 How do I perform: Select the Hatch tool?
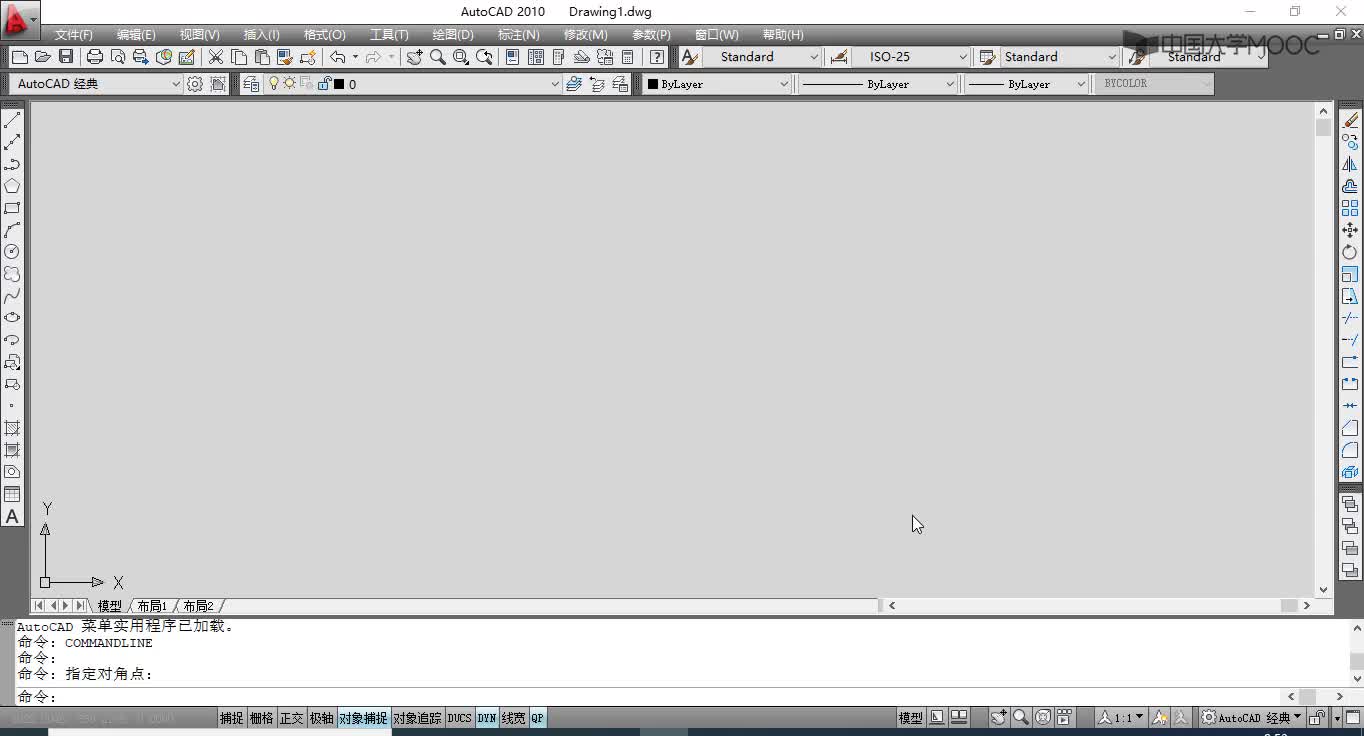click(x=12, y=428)
